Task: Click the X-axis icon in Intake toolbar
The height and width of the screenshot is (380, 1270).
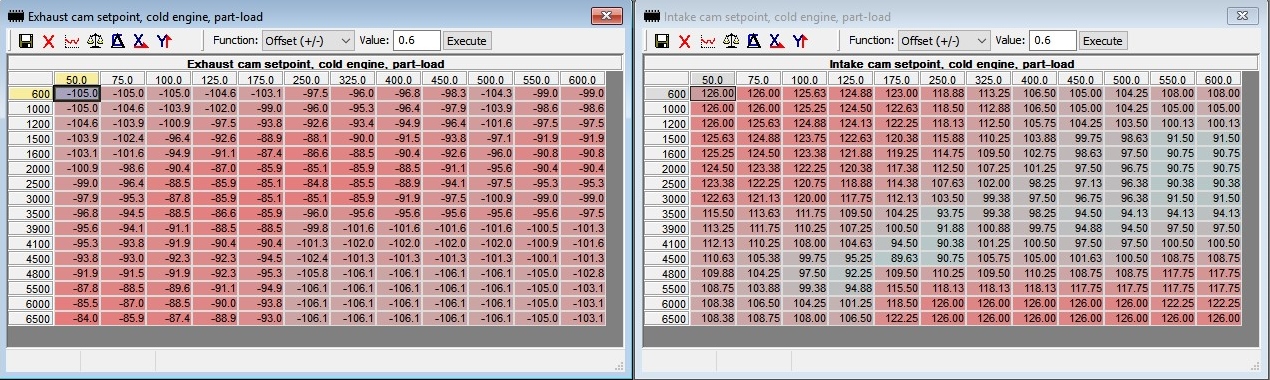Action: tap(776, 41)
